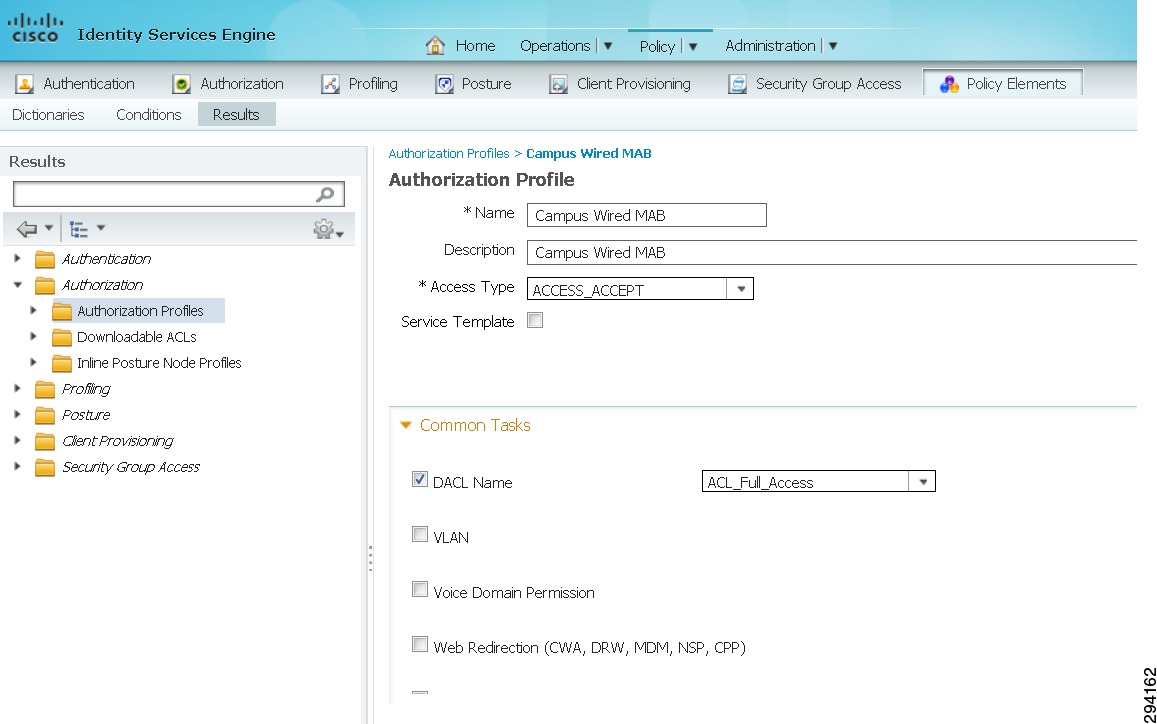Open the back arrow dropdown in Results toolbar
1157x724 pixels.
tap(49, 228)
